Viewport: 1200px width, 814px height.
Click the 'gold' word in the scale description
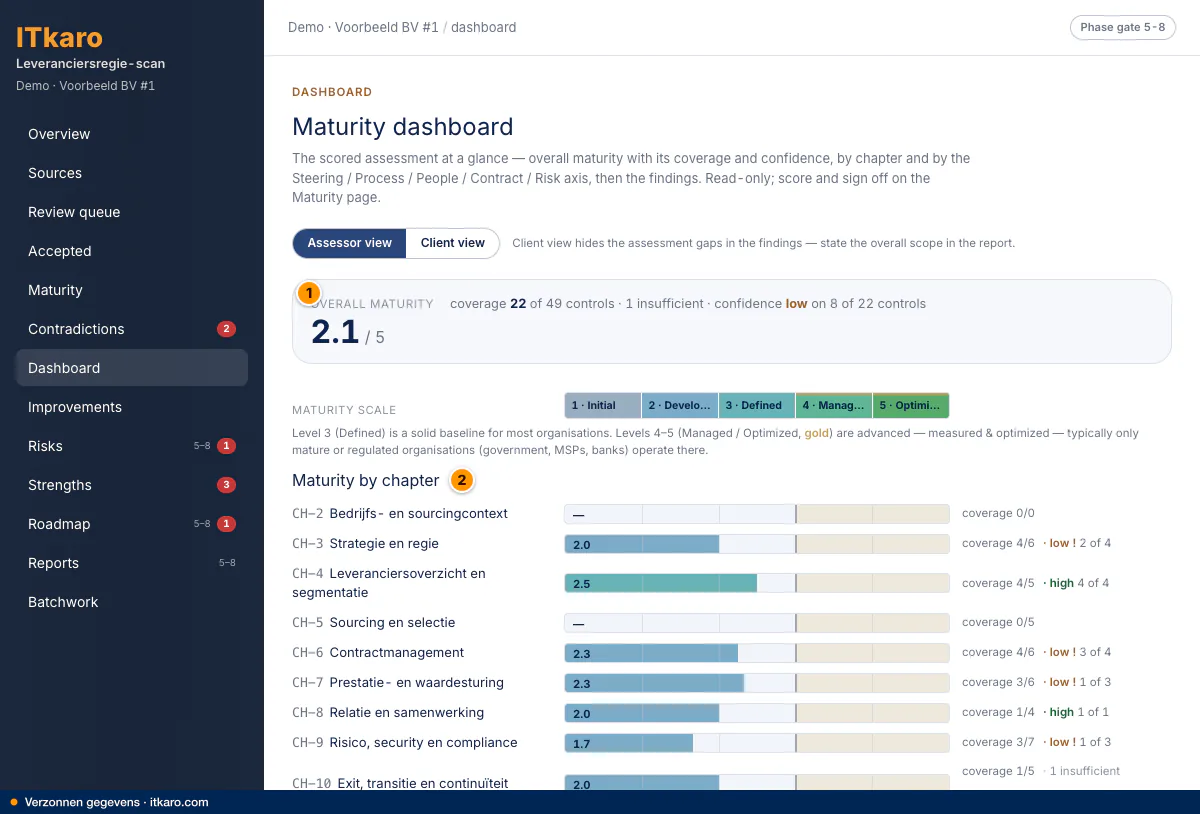coord(817,434)
